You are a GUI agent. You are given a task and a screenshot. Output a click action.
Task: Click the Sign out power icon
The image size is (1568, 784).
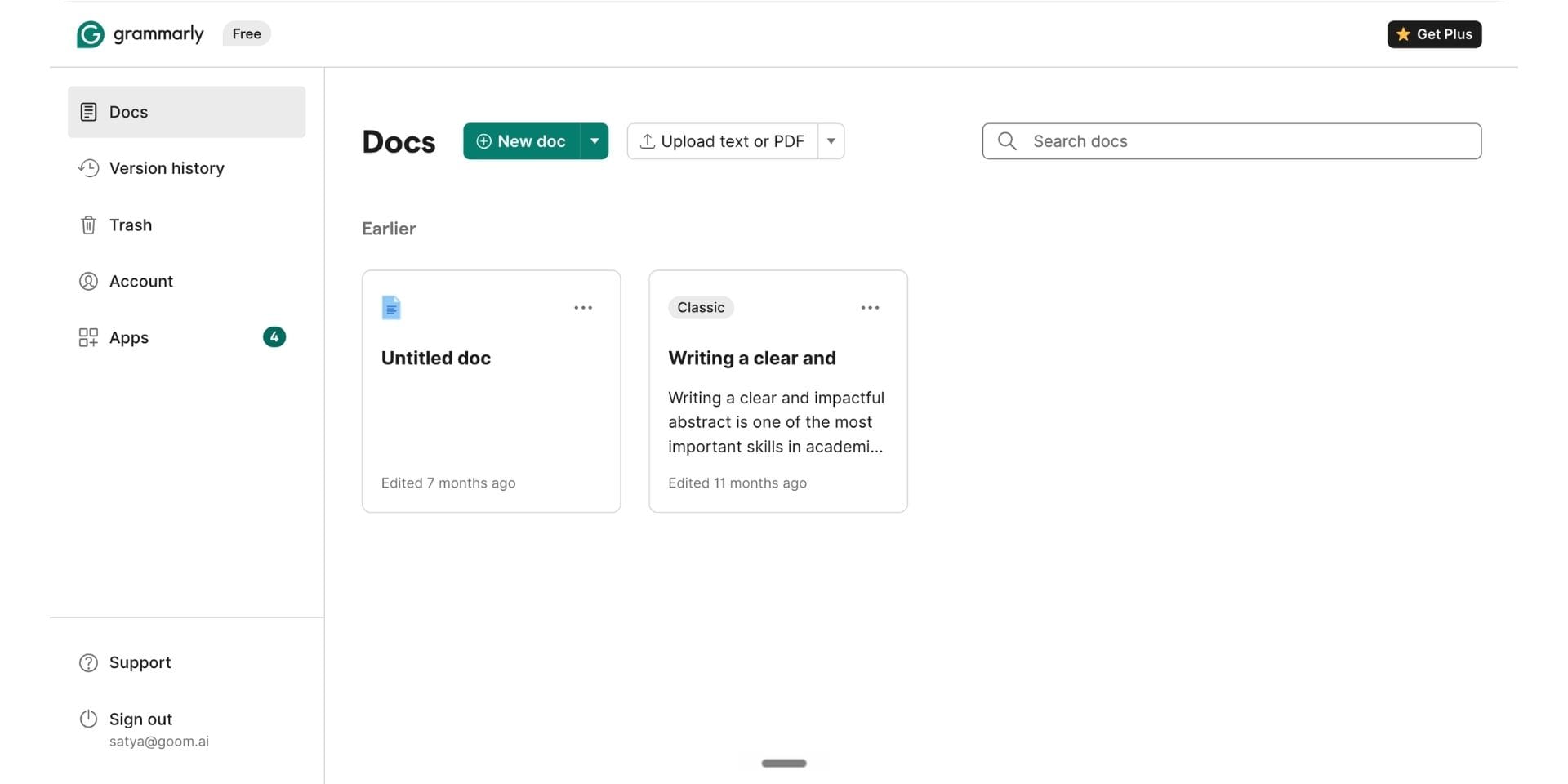[88, 719]
